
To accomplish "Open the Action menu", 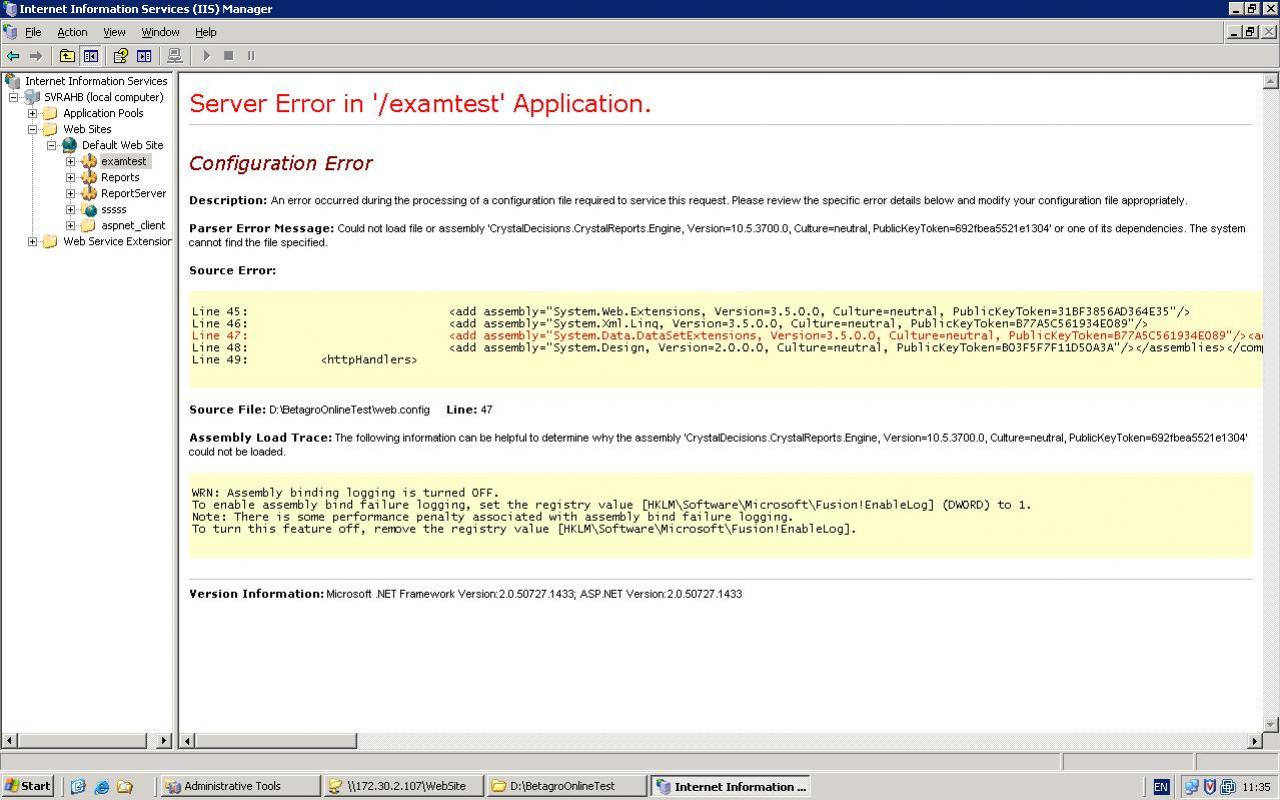I will point(72,32).
